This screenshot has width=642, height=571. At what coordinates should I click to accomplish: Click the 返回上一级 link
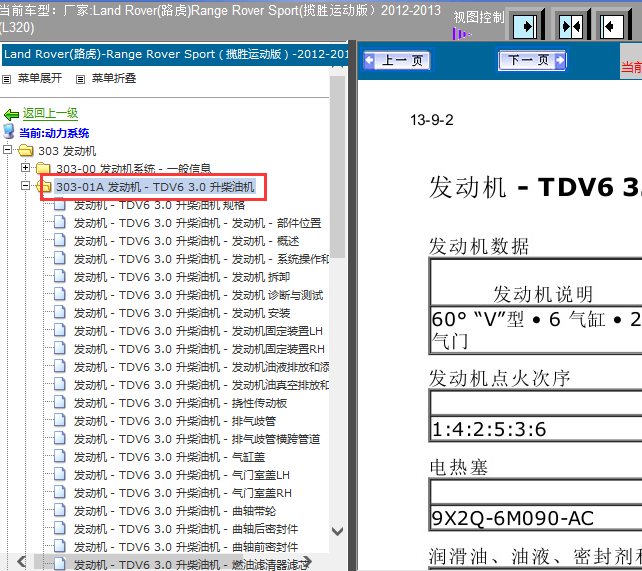(x=50, y=113)
